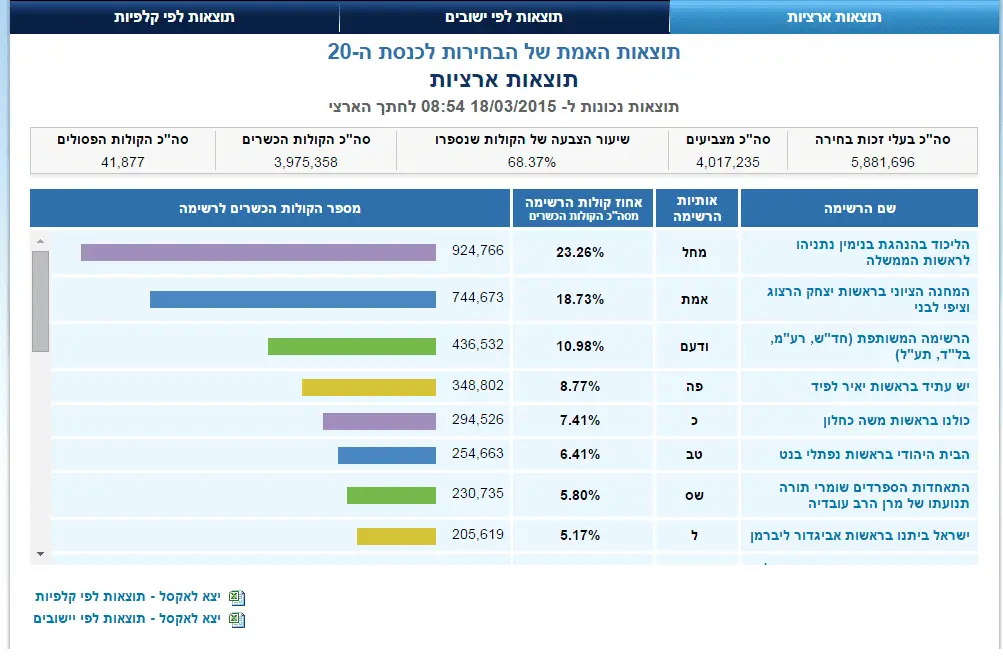Click Likud's purple vote bar
This screenshot has height=672, width=1003.
tap(260, 253)
